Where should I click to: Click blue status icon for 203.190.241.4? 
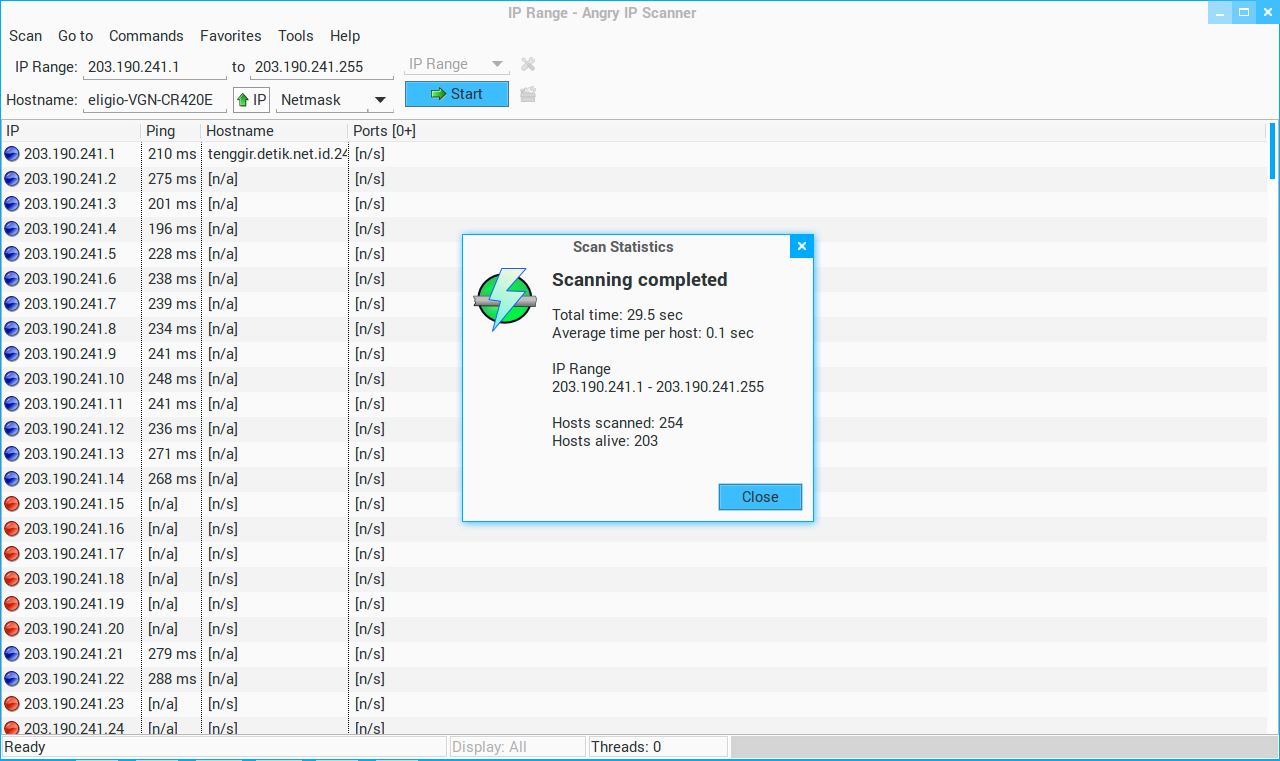(x=12, y=229)
